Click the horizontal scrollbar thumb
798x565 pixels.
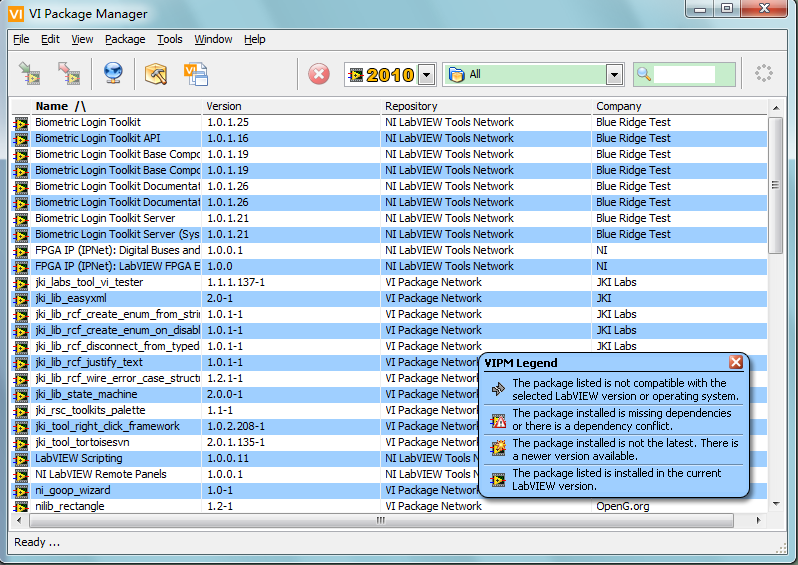tap(381, 521)
